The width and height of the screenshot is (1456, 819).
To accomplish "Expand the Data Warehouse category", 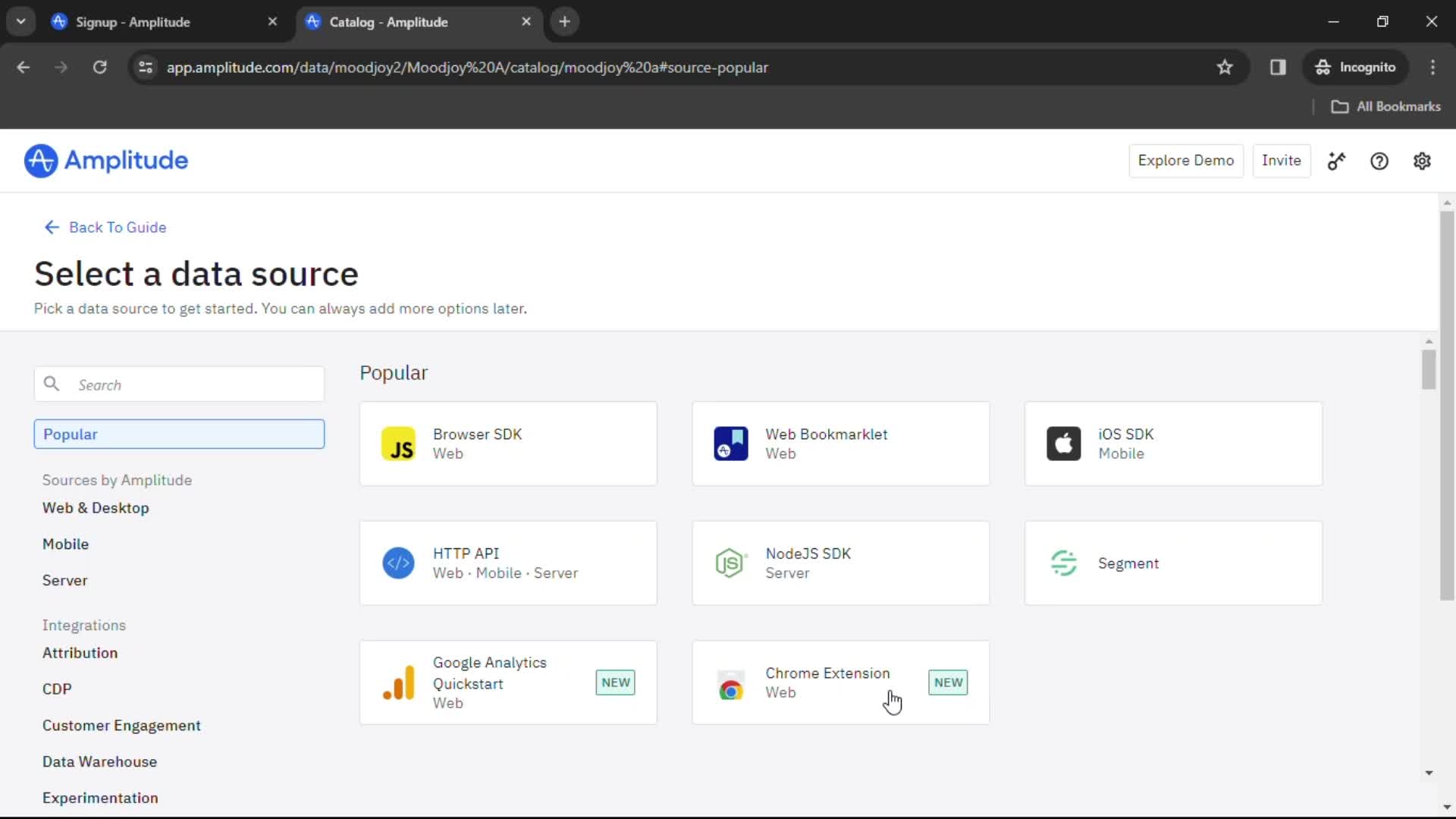I will coord(99,761).
